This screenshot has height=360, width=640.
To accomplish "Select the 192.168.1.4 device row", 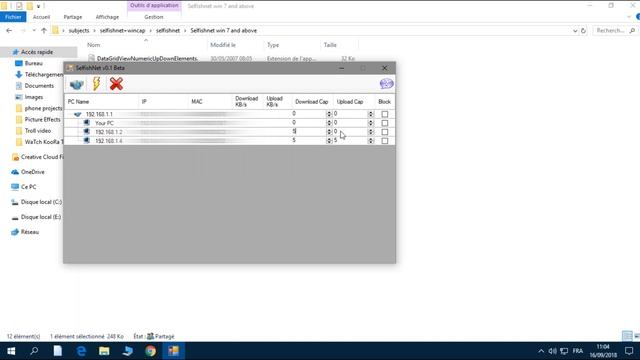I will coord(229,141).
